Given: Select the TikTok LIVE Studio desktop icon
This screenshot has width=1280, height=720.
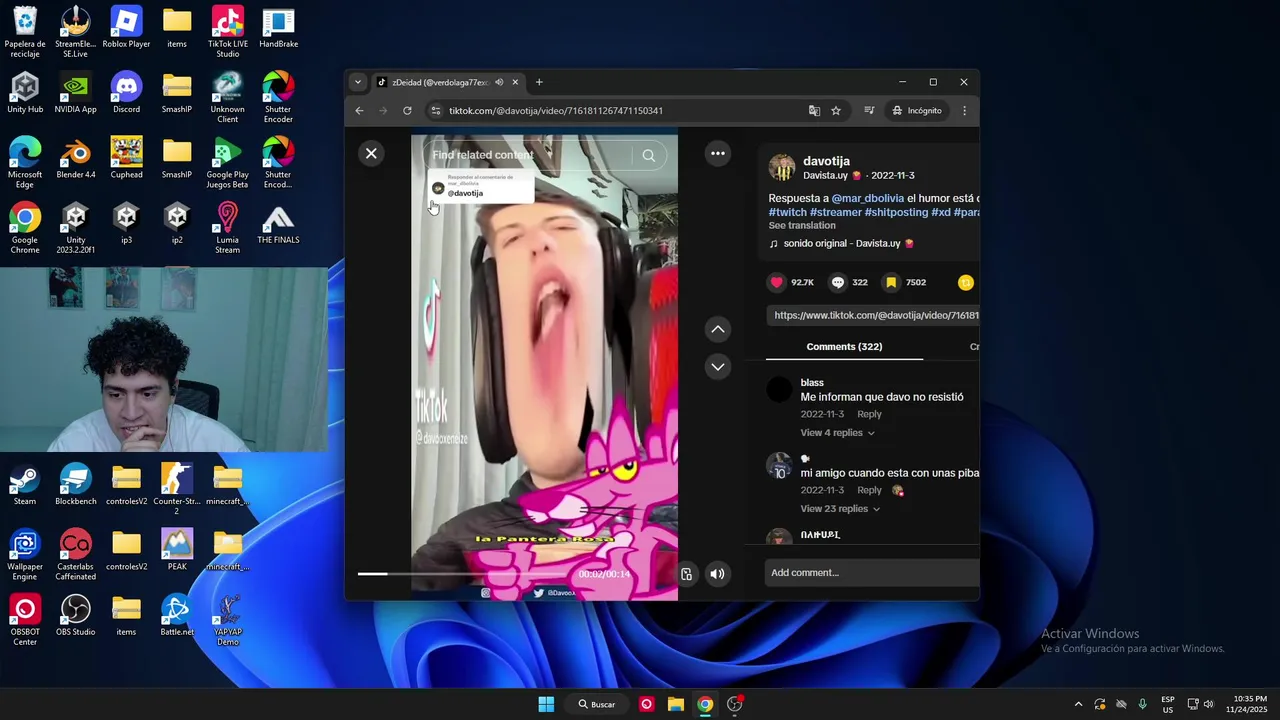Looking at the screenshot, I should [x=228, y=32].
